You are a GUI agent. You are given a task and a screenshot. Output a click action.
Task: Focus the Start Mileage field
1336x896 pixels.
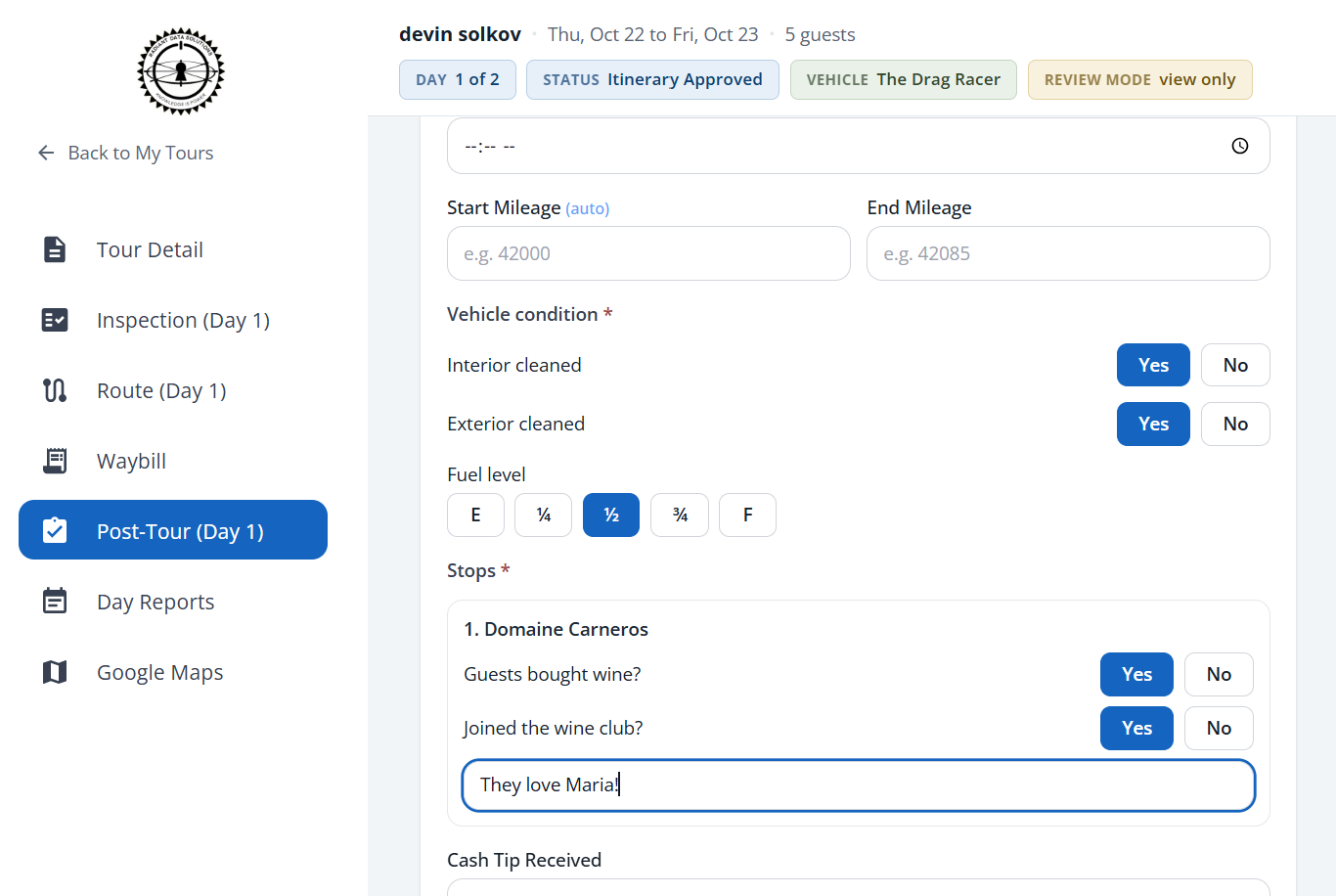pyautogui.click(x=648, y=253)
